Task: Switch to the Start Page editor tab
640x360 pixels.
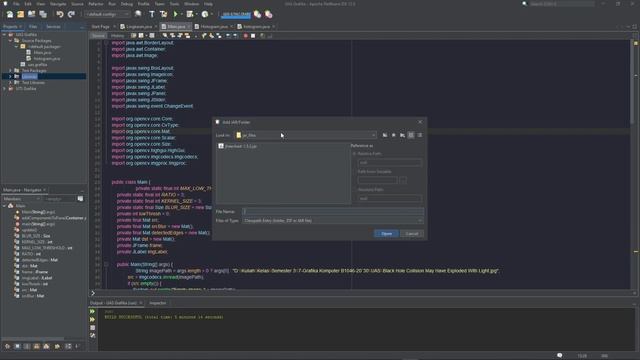Action: [x=100, y=27]
